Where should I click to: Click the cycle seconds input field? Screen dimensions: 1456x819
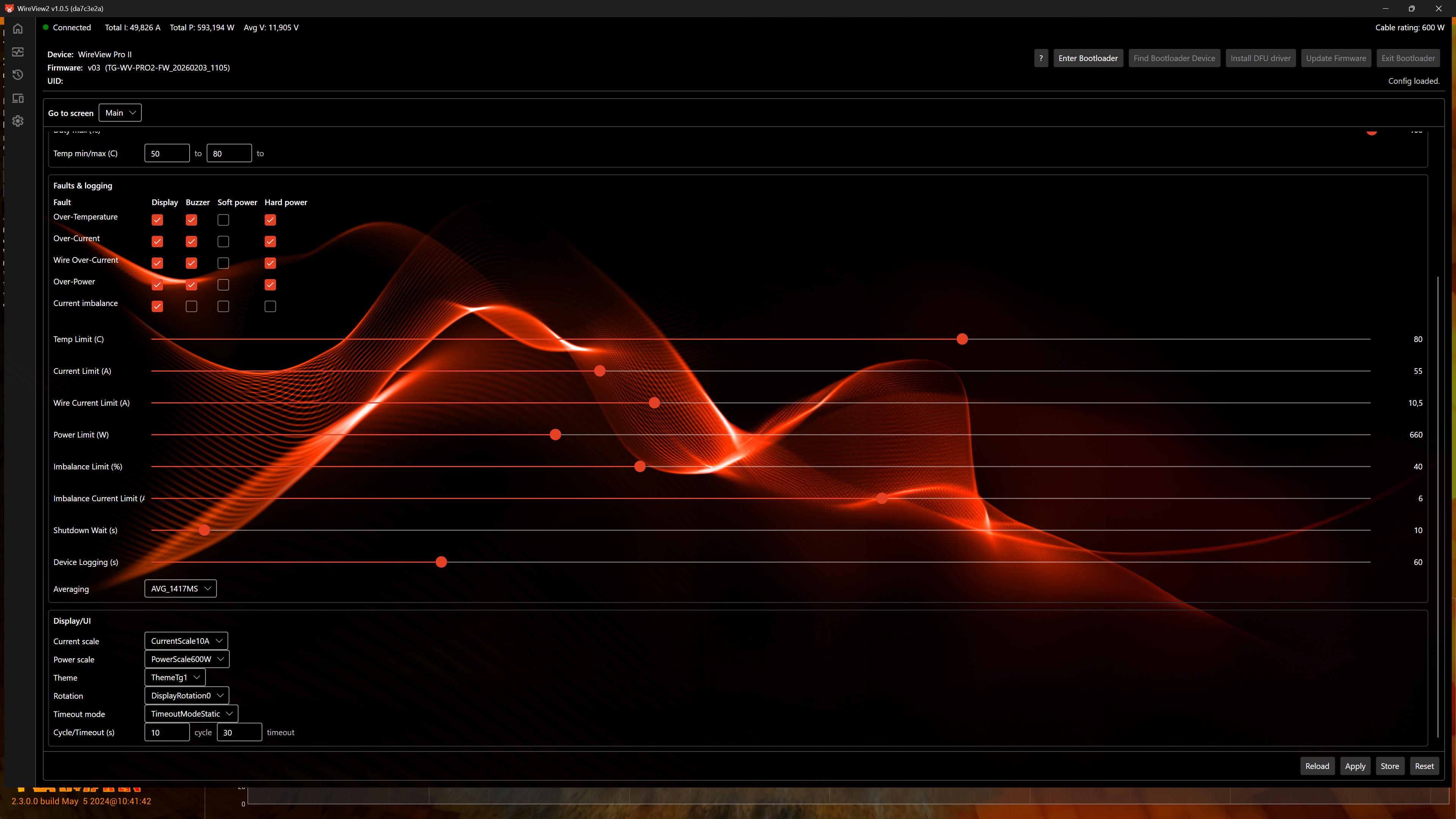pos(167,733)
